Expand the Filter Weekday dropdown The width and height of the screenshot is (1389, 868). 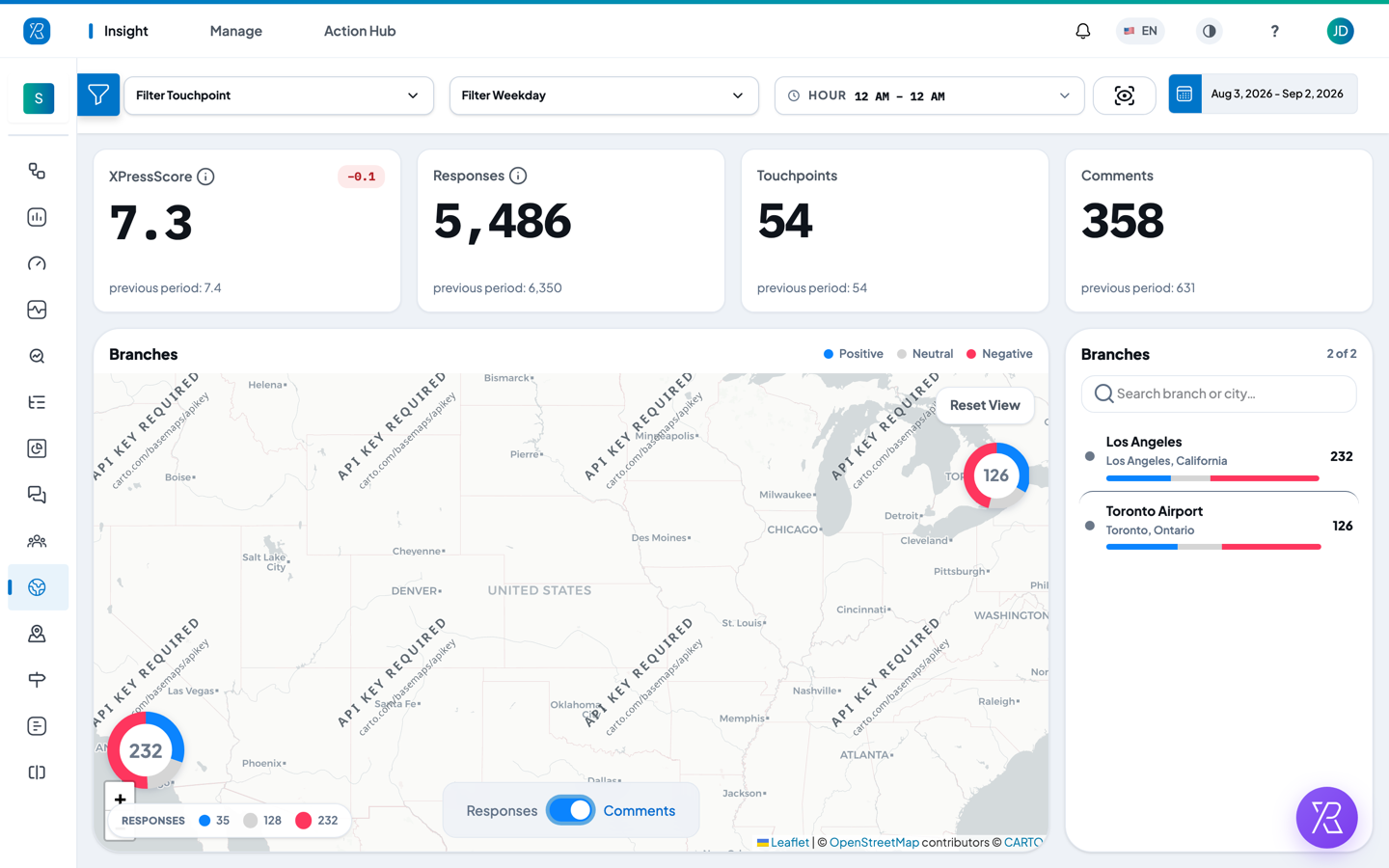(604, 95)
